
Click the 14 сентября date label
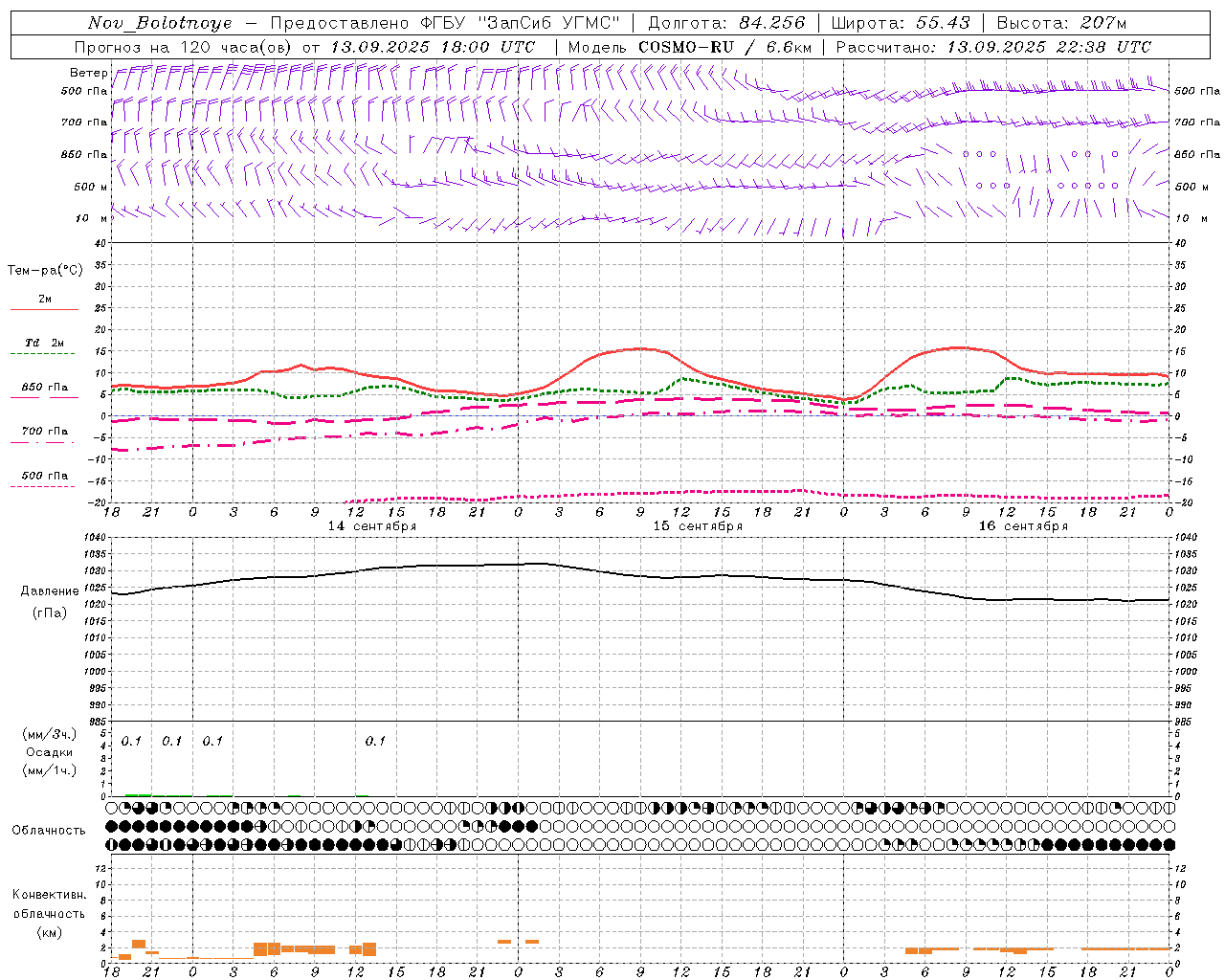point(372,526)
